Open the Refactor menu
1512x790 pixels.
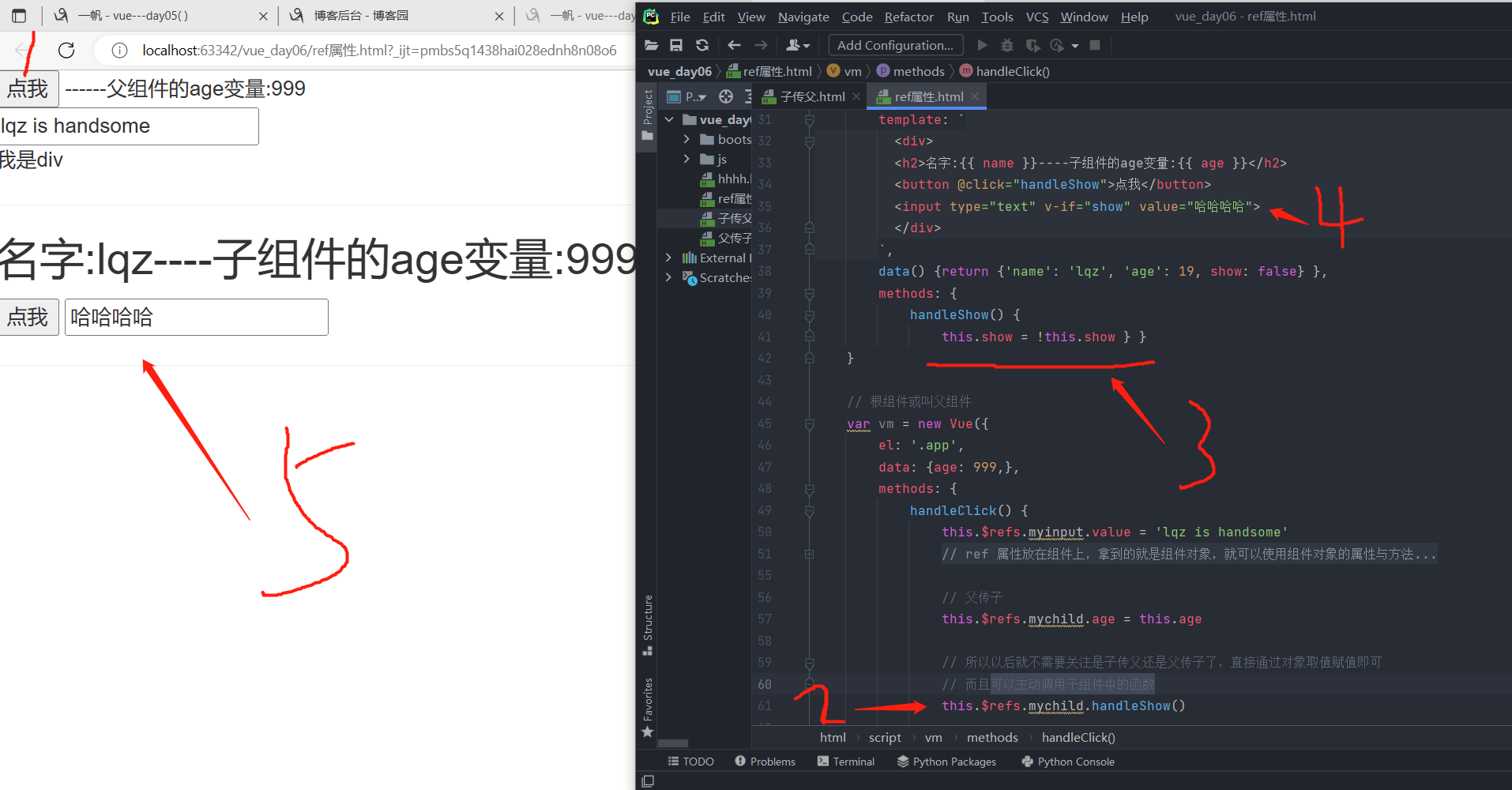[909, 17]
